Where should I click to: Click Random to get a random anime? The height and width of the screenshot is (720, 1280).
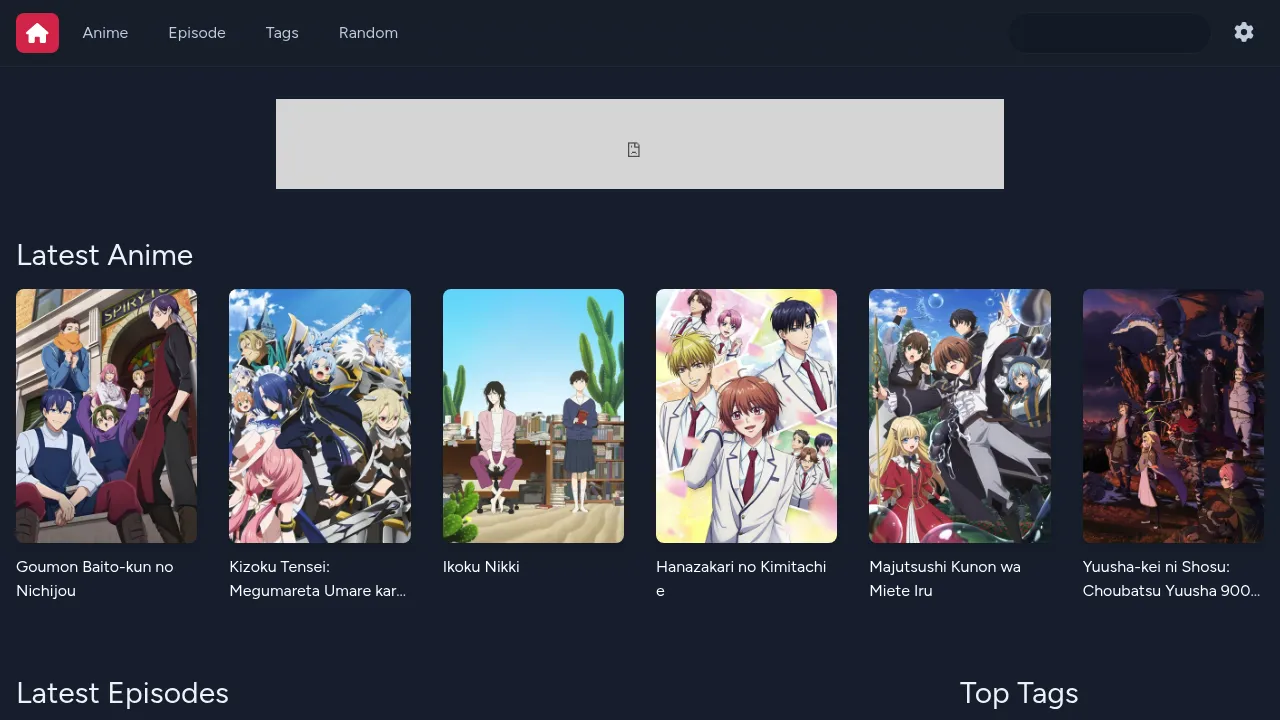tap(368, 32)
